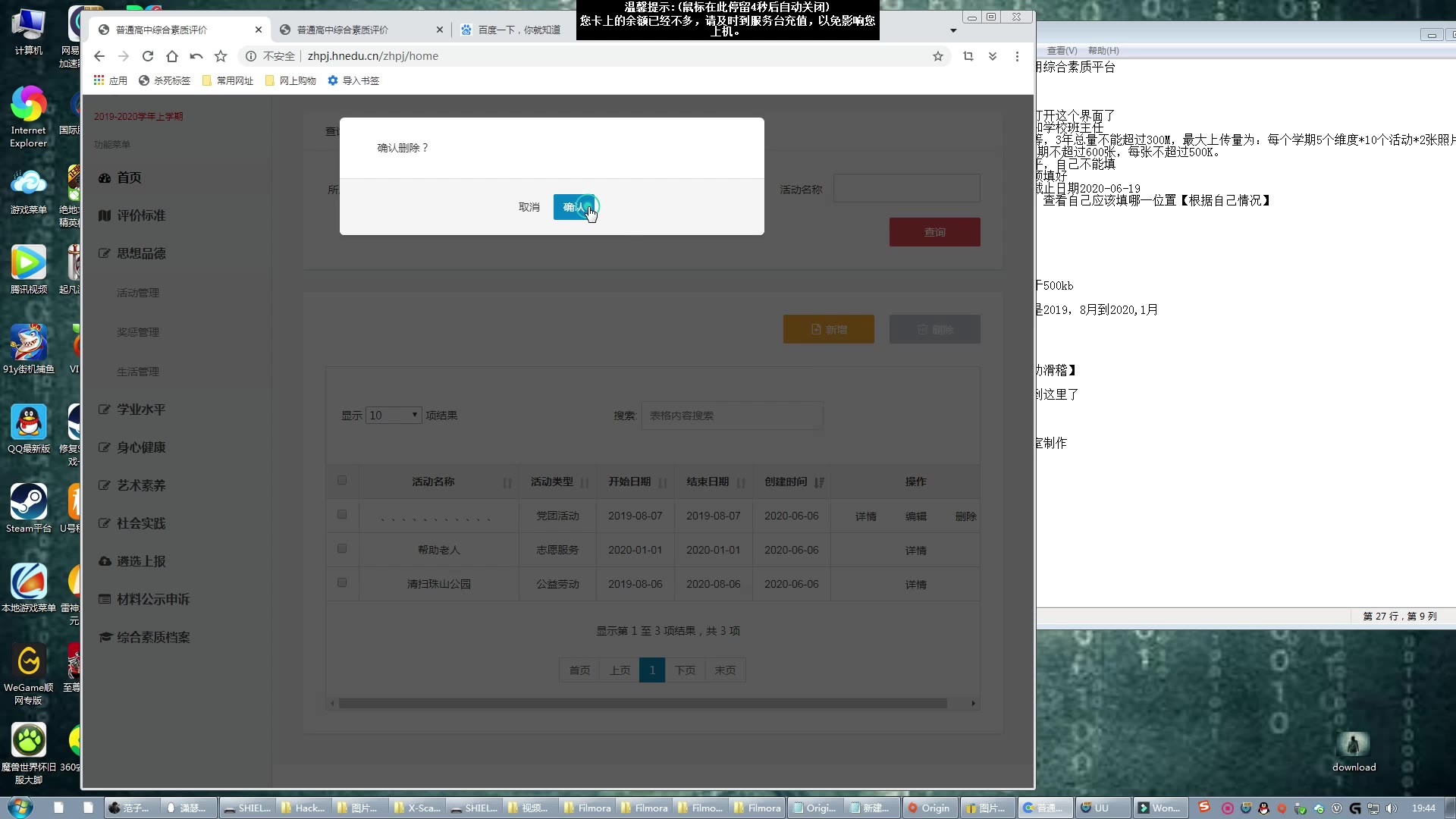Screen dimensions: 1456x819
Task: Open the 显示 10 results dropdown
Action: point(393,416)
